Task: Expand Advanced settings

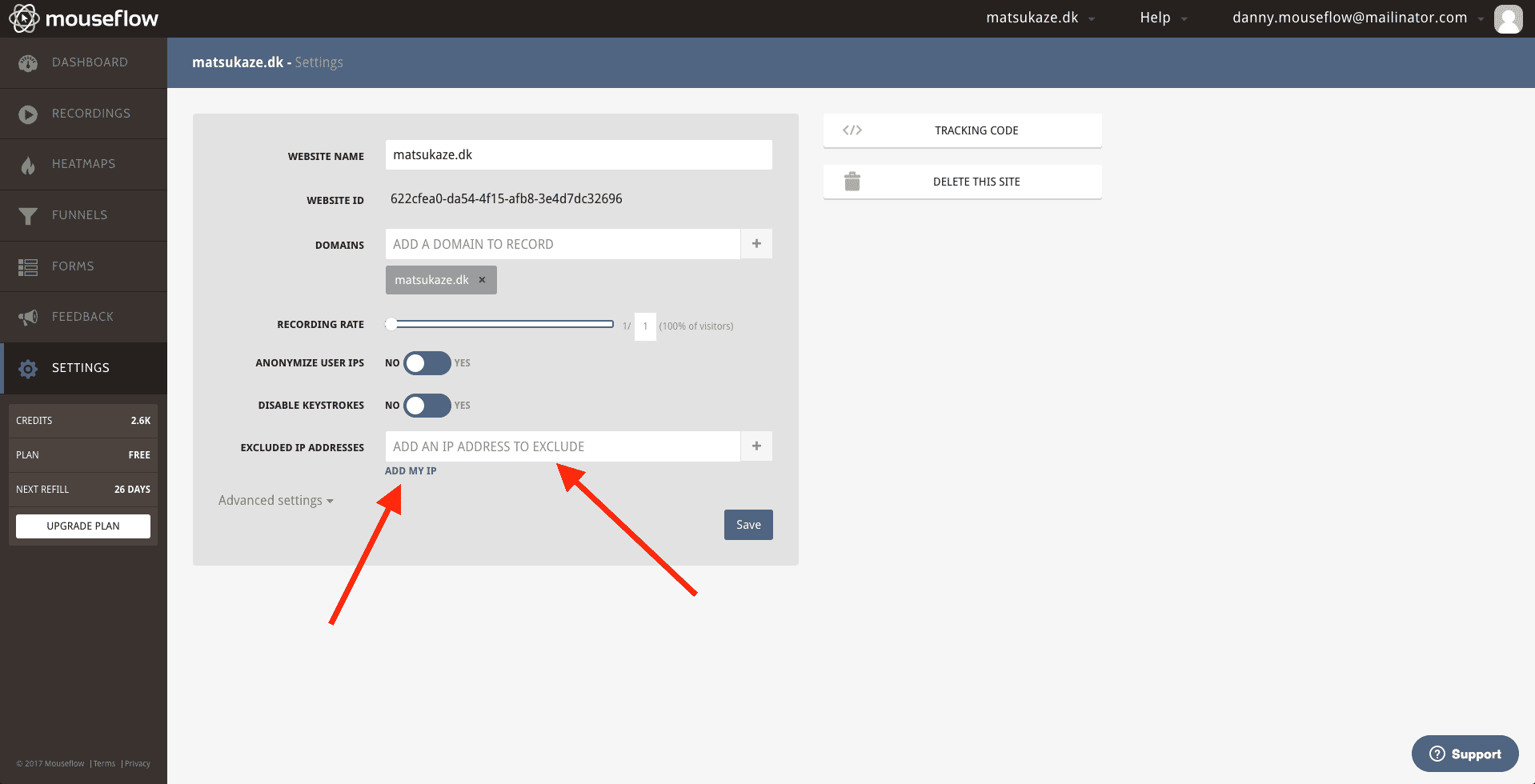Action: pyautogui.click(x=275, y=500)
